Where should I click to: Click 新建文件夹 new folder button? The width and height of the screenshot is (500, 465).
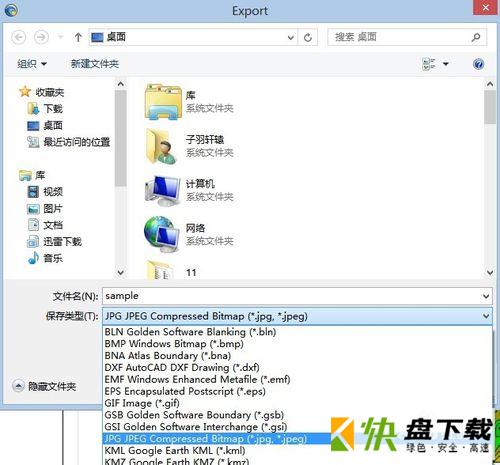(95, 63)
